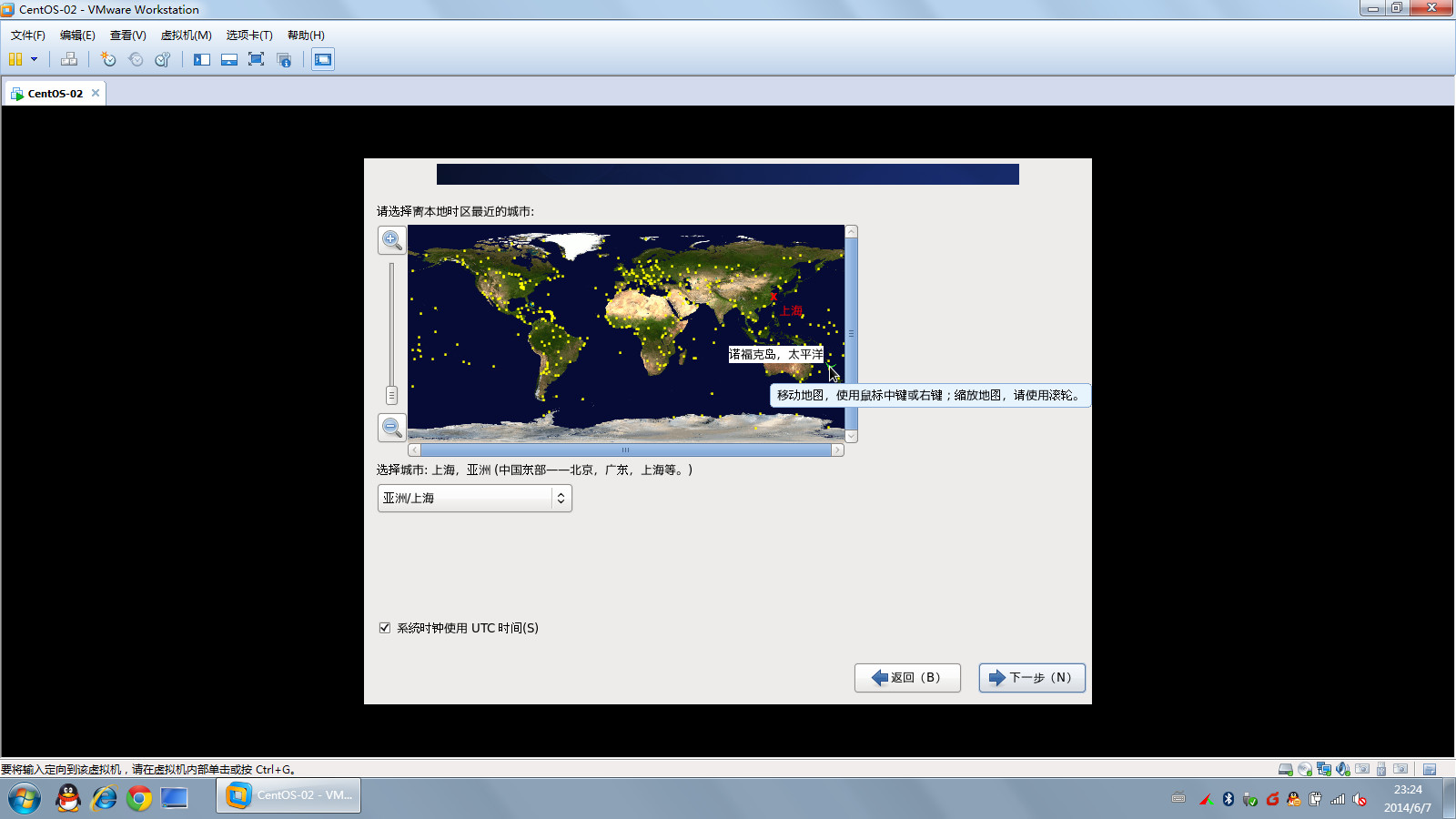Screen dimensions: 1456x819
Task: Click the safely remove hardware tray icon
Action: click(1250, 799)
